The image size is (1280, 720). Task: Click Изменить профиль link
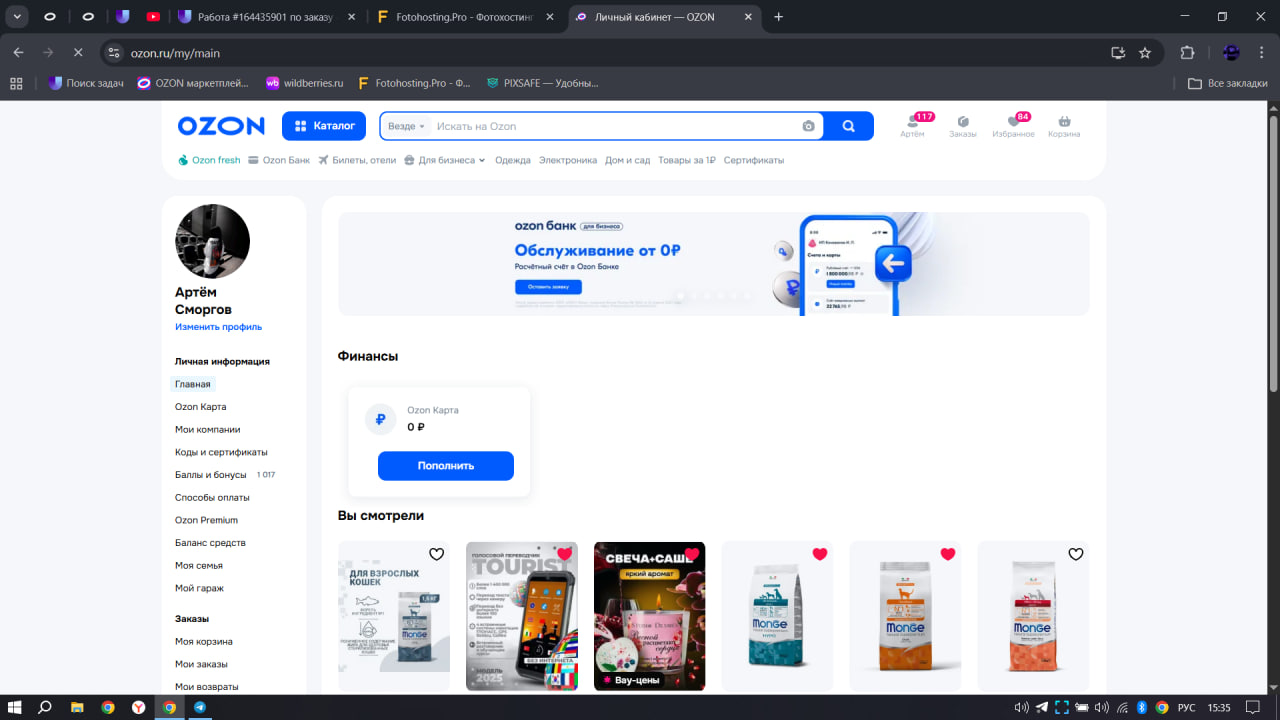click(219, 327)
